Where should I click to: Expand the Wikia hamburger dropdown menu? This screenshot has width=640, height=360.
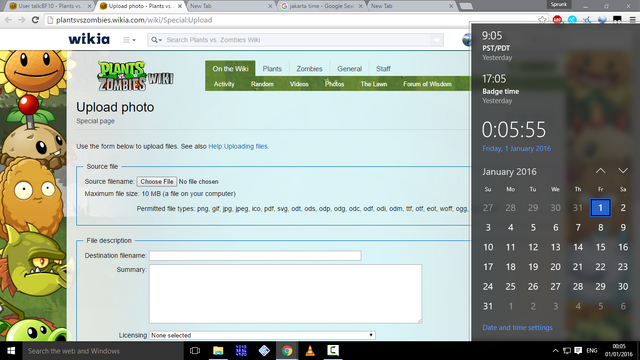tap(129, 40)
